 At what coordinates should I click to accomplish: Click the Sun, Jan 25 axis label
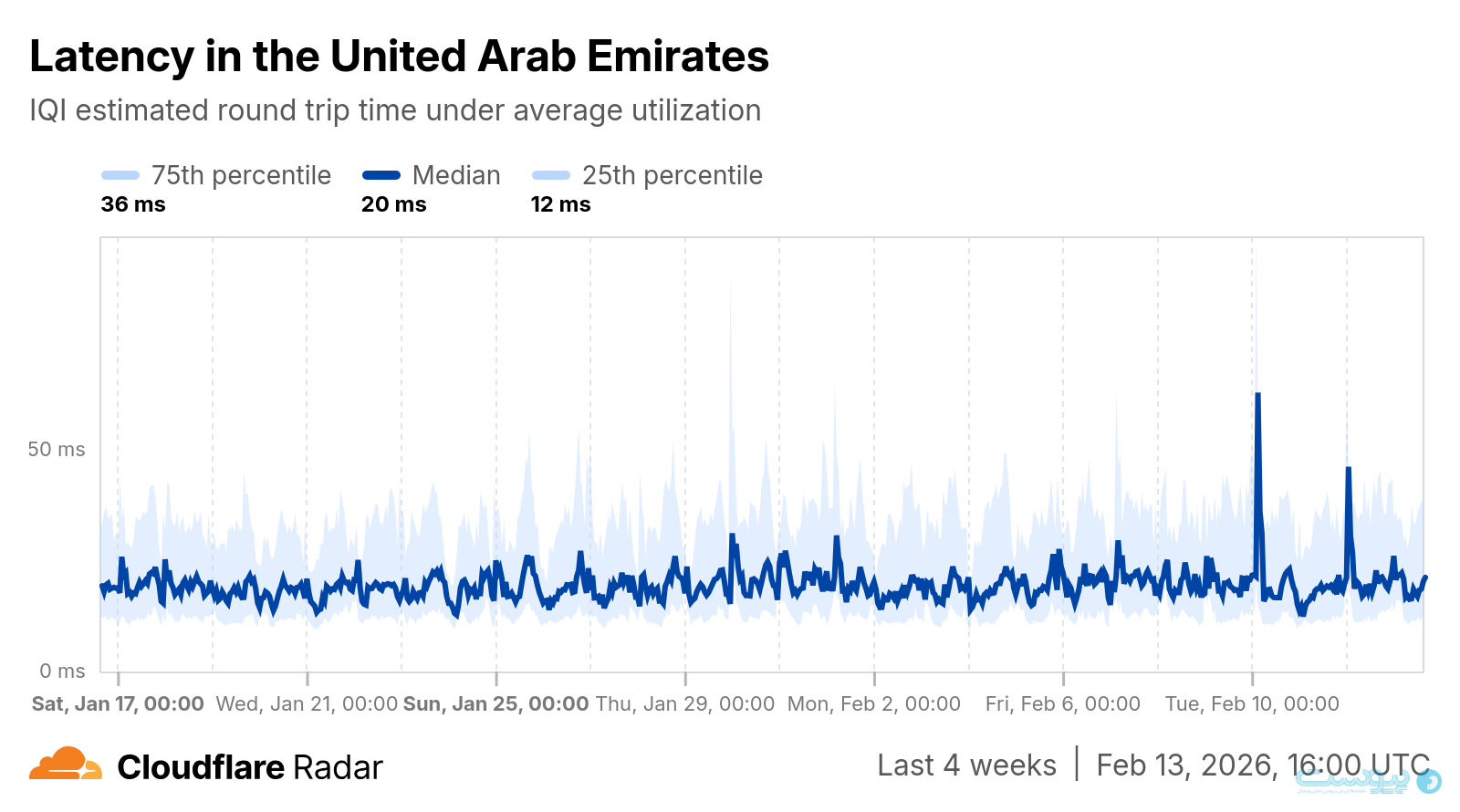pyautogui.click(x=495, y=703)
